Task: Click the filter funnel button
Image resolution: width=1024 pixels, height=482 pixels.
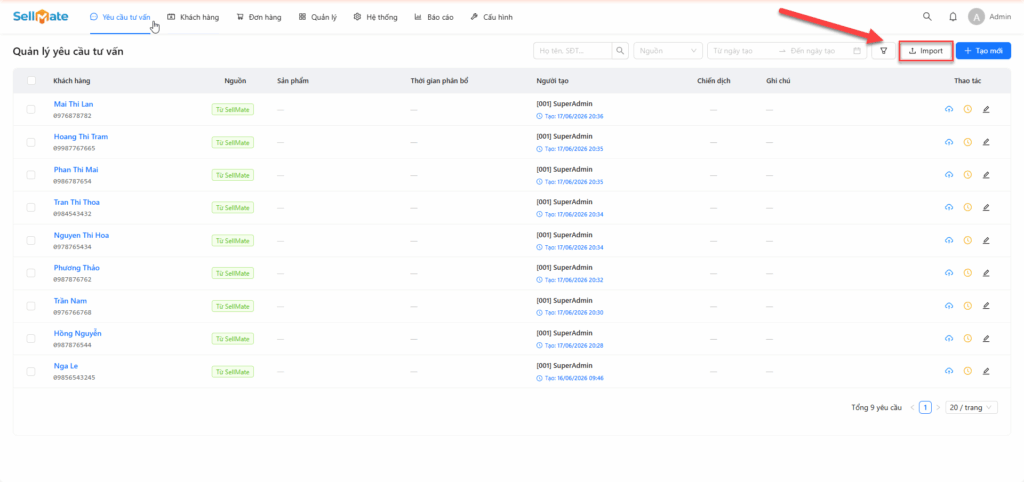Action: [x=884, y=51]
